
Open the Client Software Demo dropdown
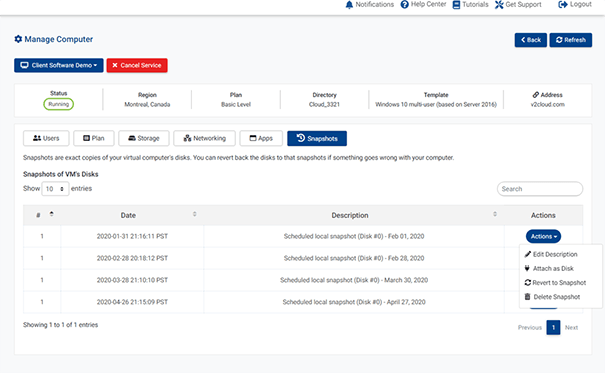(x=59, y=65)
